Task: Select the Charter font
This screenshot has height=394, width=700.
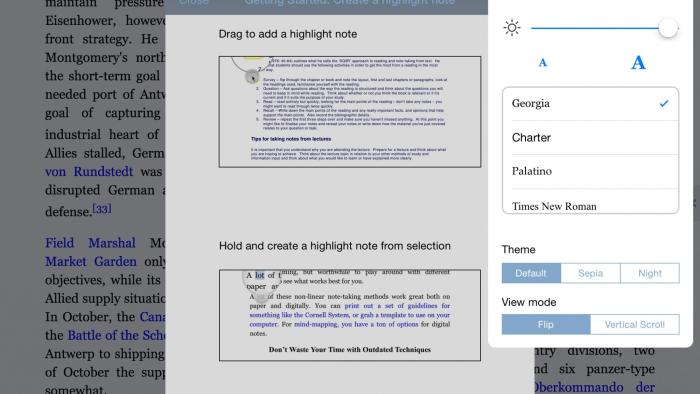Action: [590, 137]
